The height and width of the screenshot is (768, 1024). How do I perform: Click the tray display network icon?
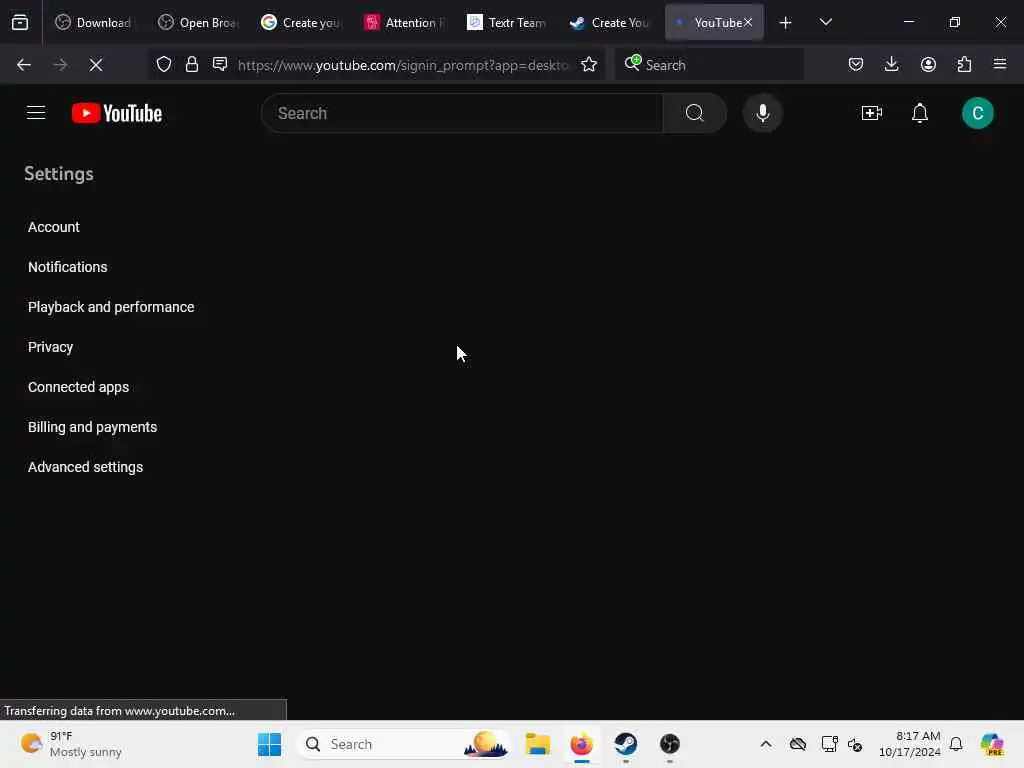829,744
